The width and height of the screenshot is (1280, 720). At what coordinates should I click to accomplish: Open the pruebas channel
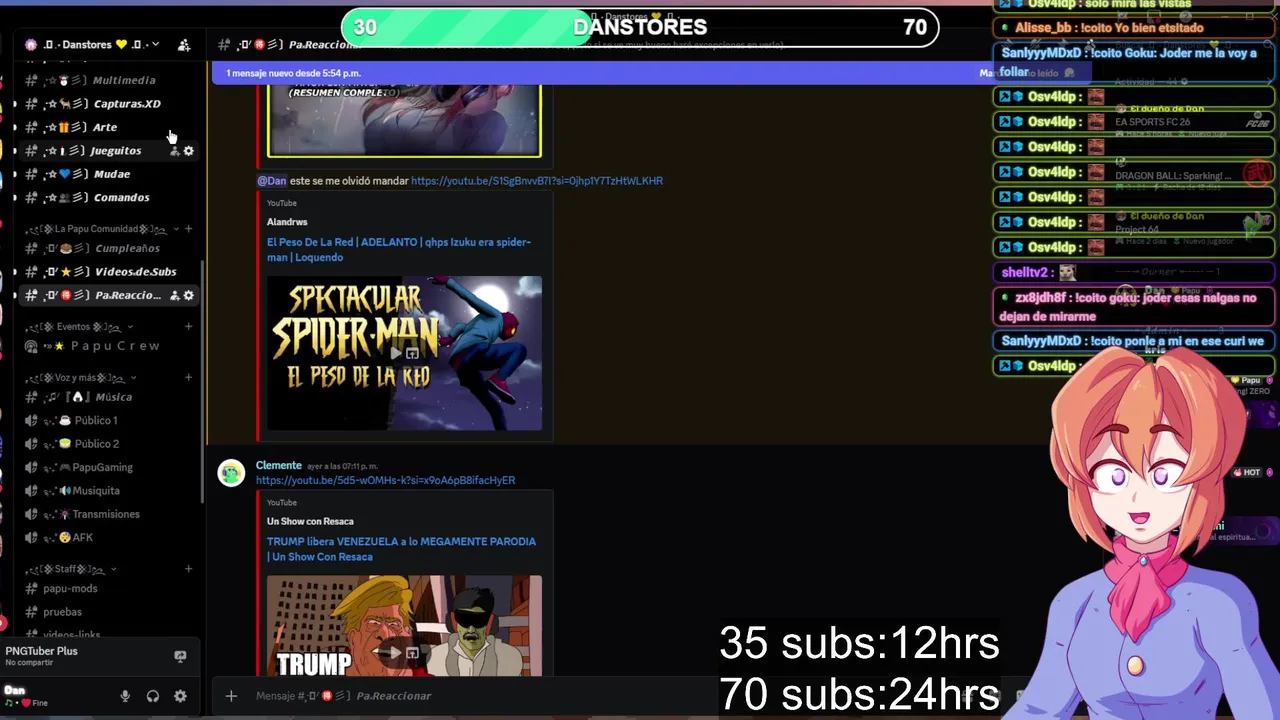tap(108, 612)
